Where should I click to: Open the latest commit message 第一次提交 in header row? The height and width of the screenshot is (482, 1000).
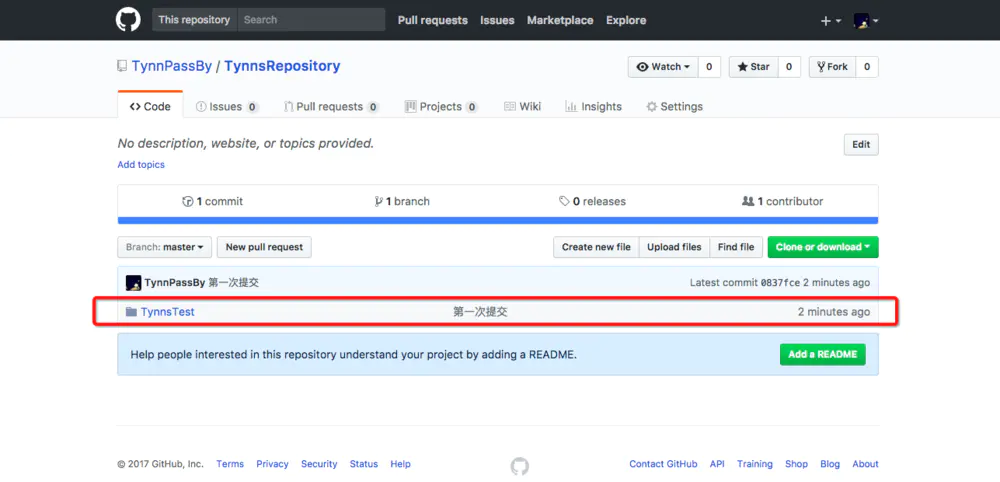coord(233,282)
